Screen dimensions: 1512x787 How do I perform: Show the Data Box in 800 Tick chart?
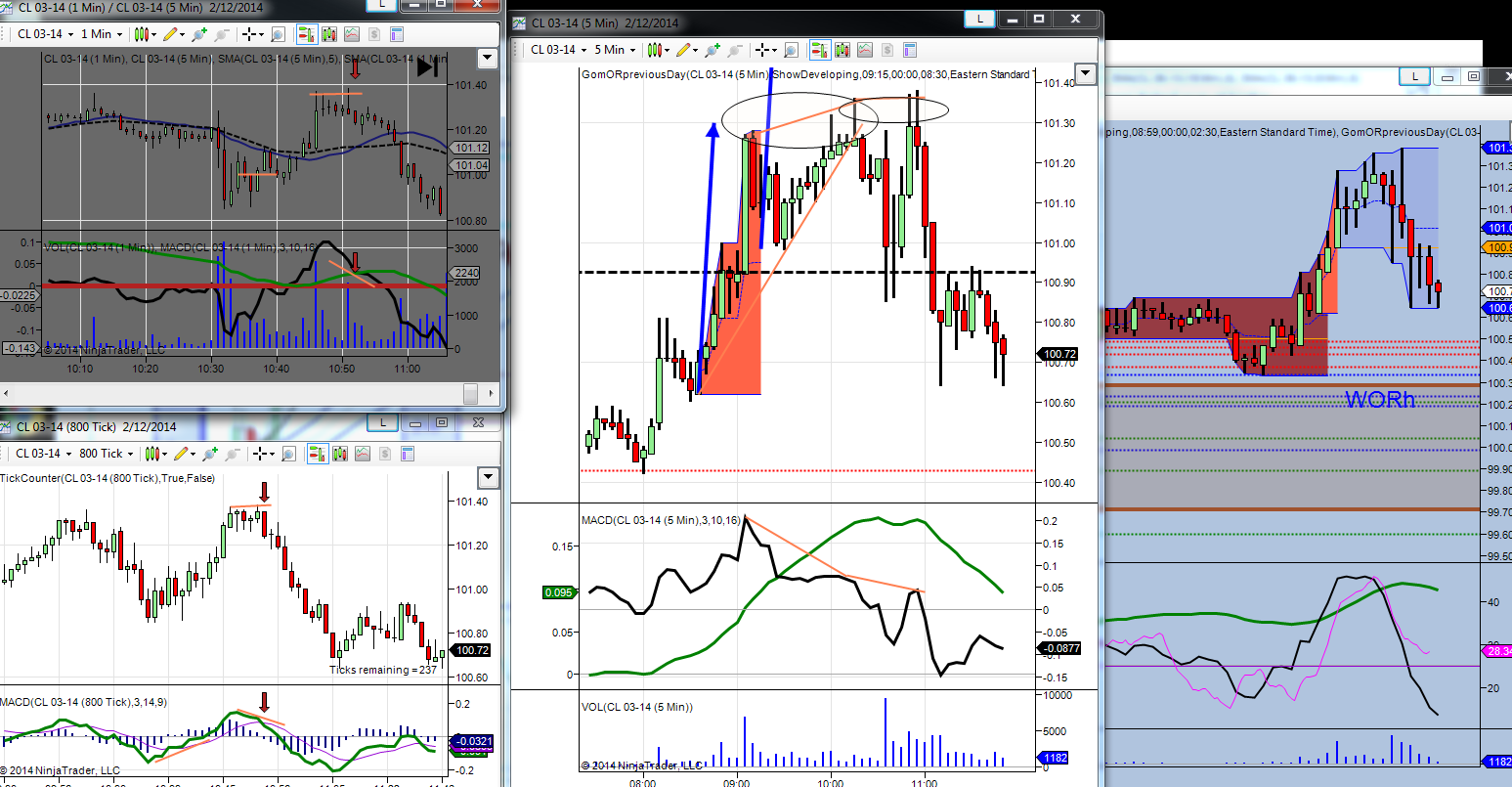pos(289,454)
